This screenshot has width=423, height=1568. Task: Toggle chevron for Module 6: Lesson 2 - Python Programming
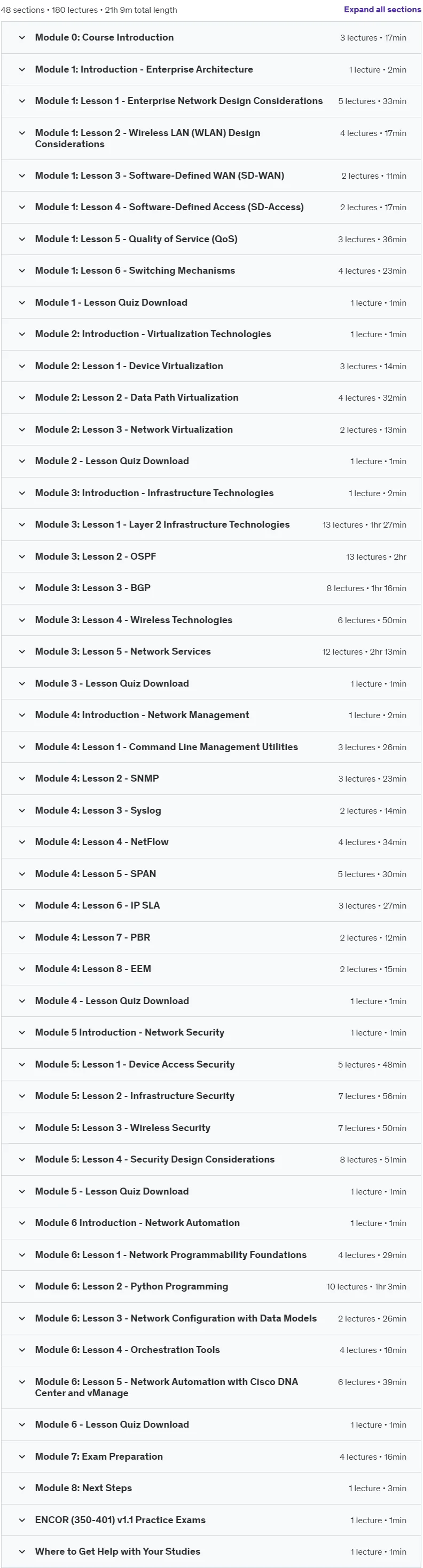coord(22,1287)
